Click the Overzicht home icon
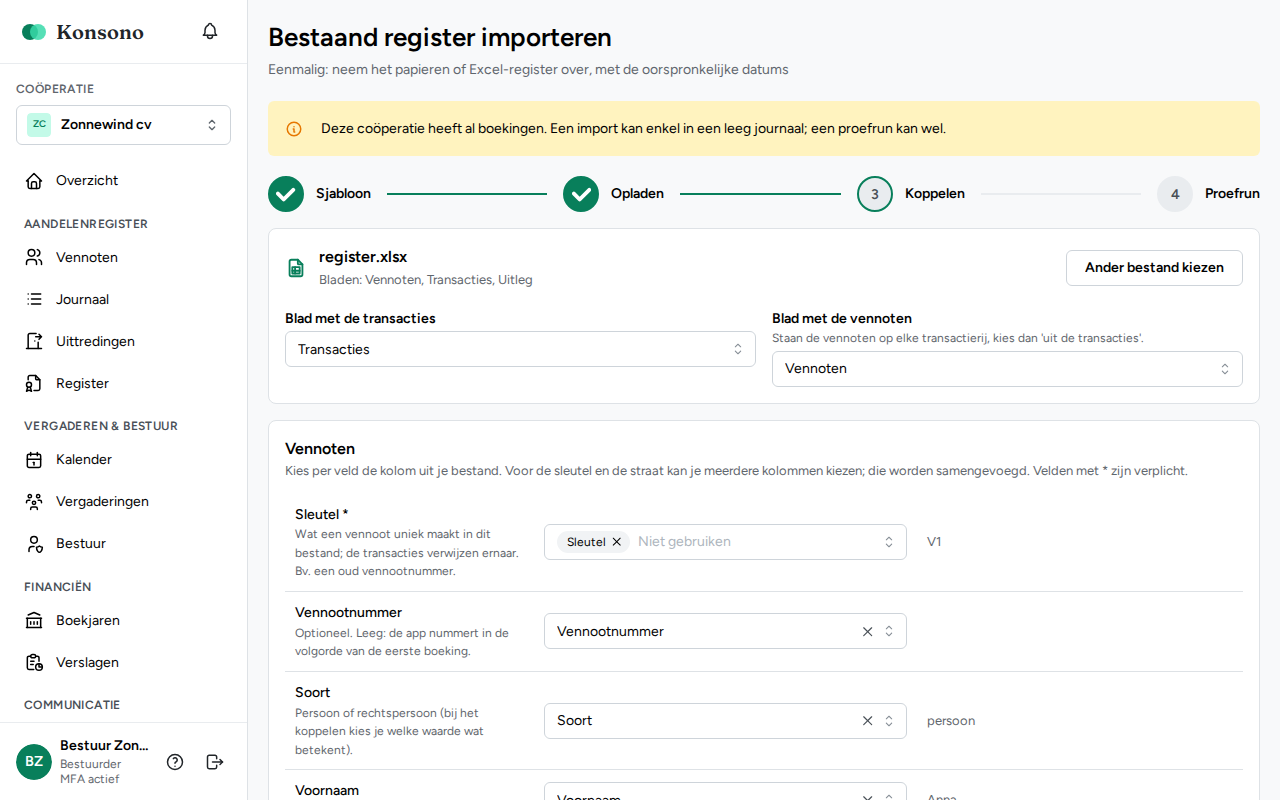The width and height of the screenshot is (1280, 800). (34, 181)
